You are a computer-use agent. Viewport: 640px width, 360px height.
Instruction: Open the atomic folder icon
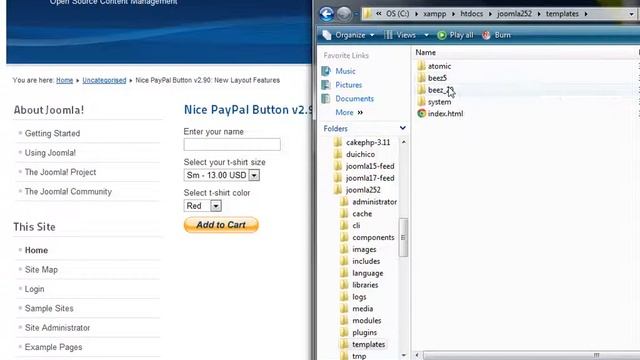422,66
